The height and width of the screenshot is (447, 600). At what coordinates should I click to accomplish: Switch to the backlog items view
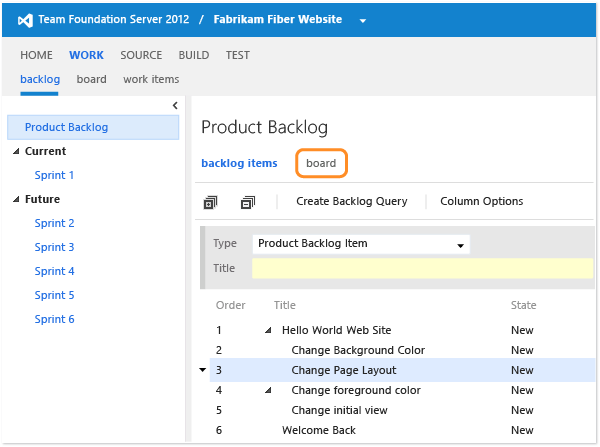point(239,163)
